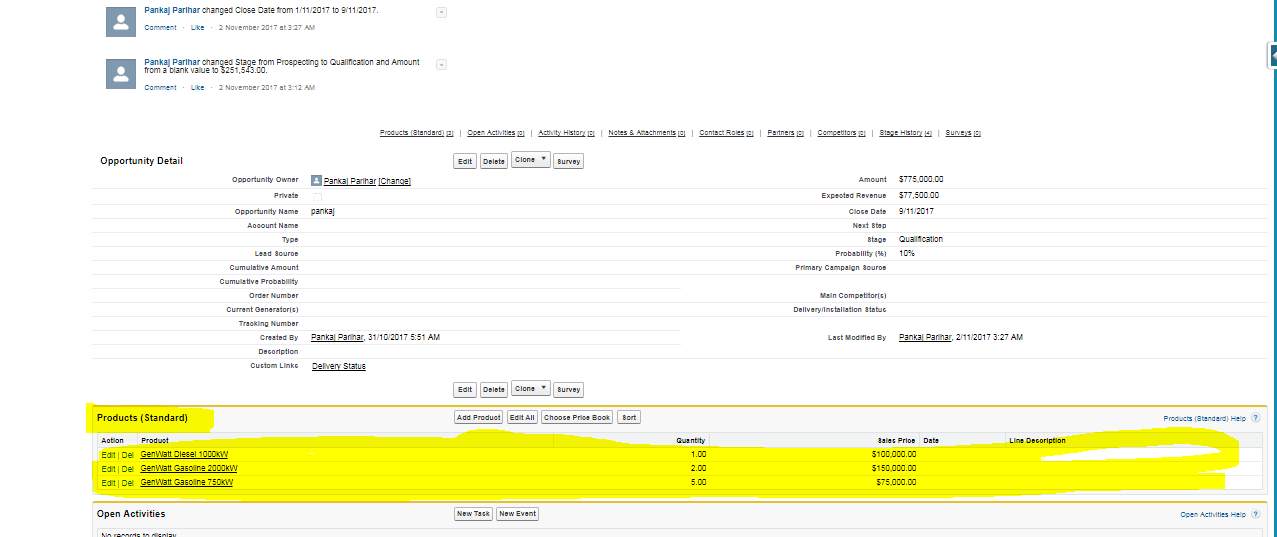This screenshot has width=1277, height=537.
Task: Expand the top Clone dropdown button
Action: 530,160
